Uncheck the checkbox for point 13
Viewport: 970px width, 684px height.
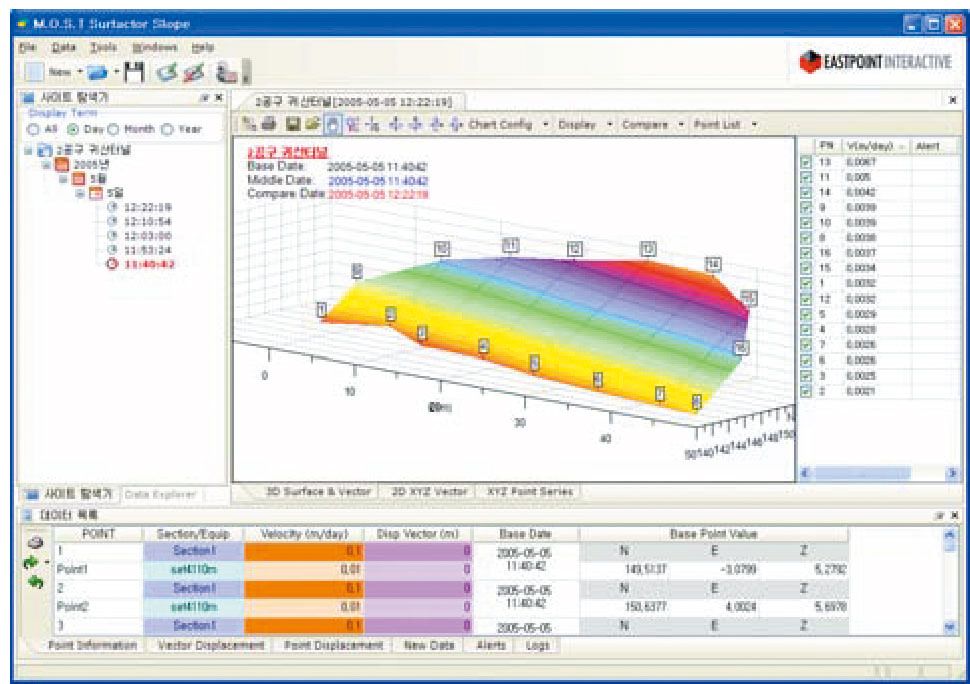806,161
